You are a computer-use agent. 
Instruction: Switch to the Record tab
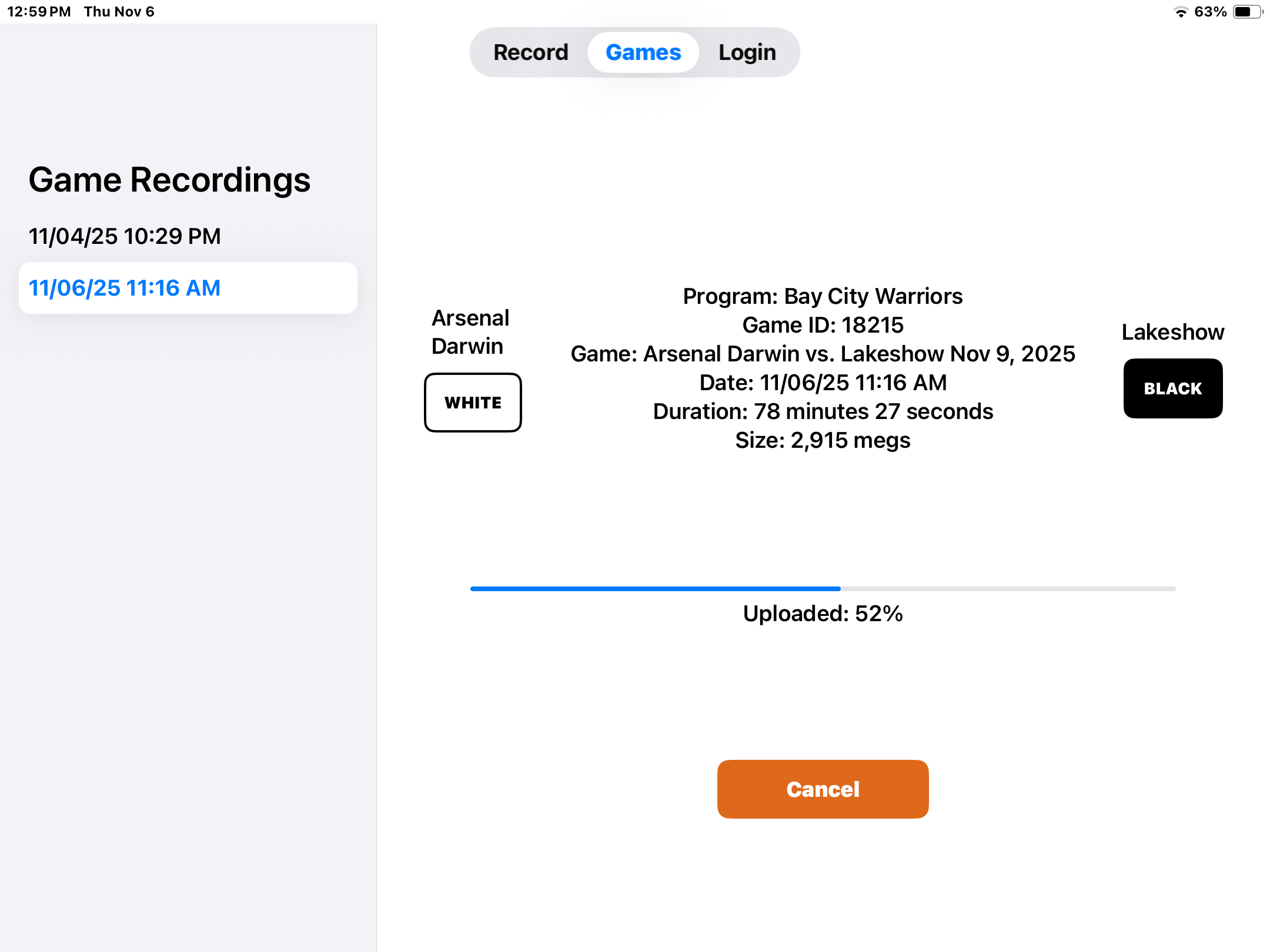click(530, 52)
